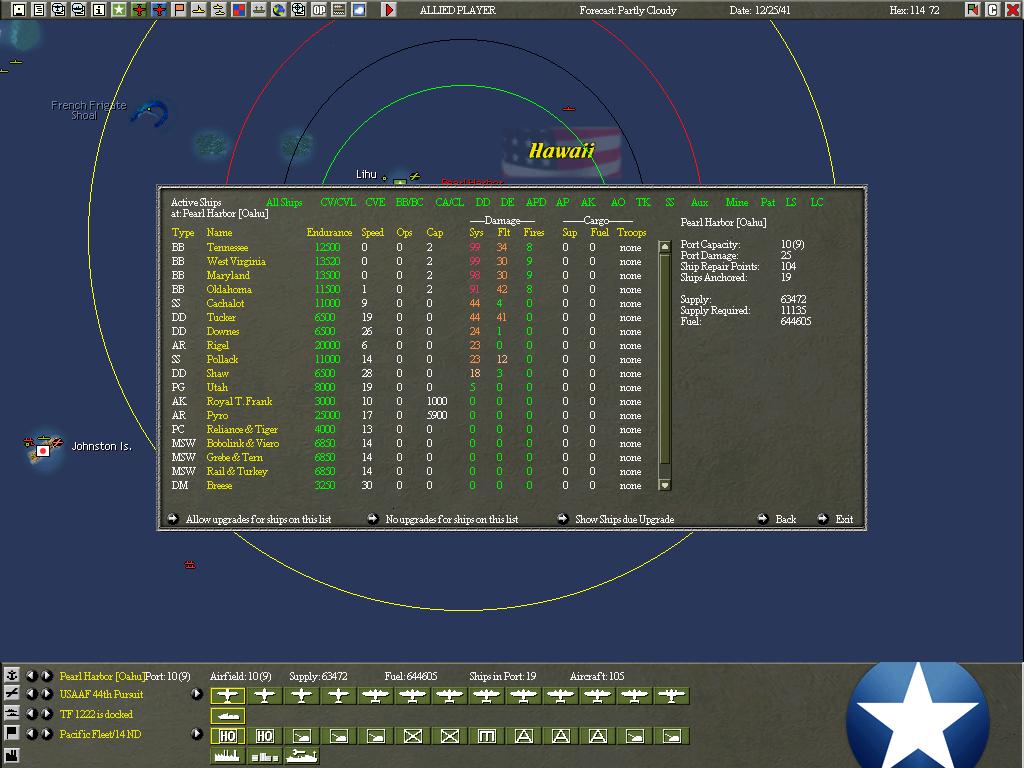Toggle the BB/BC ship type filter
The height and width of the screenshot is (768, 1024).
point(409,202)
